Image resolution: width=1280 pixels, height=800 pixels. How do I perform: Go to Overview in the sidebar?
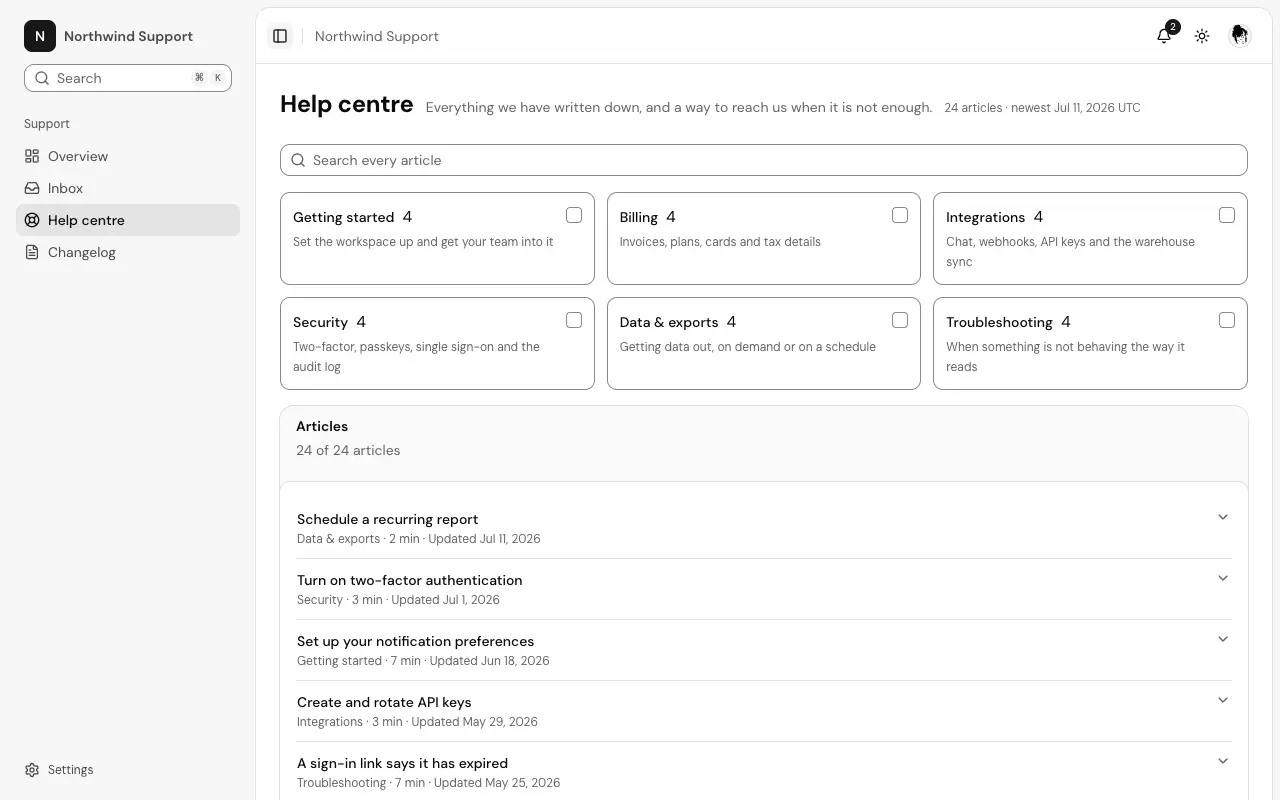[128, 156]
